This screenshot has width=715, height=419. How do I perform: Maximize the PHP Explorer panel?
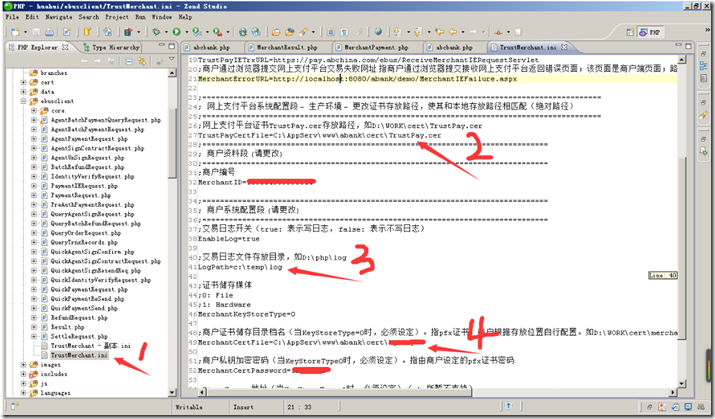point(171,46)
